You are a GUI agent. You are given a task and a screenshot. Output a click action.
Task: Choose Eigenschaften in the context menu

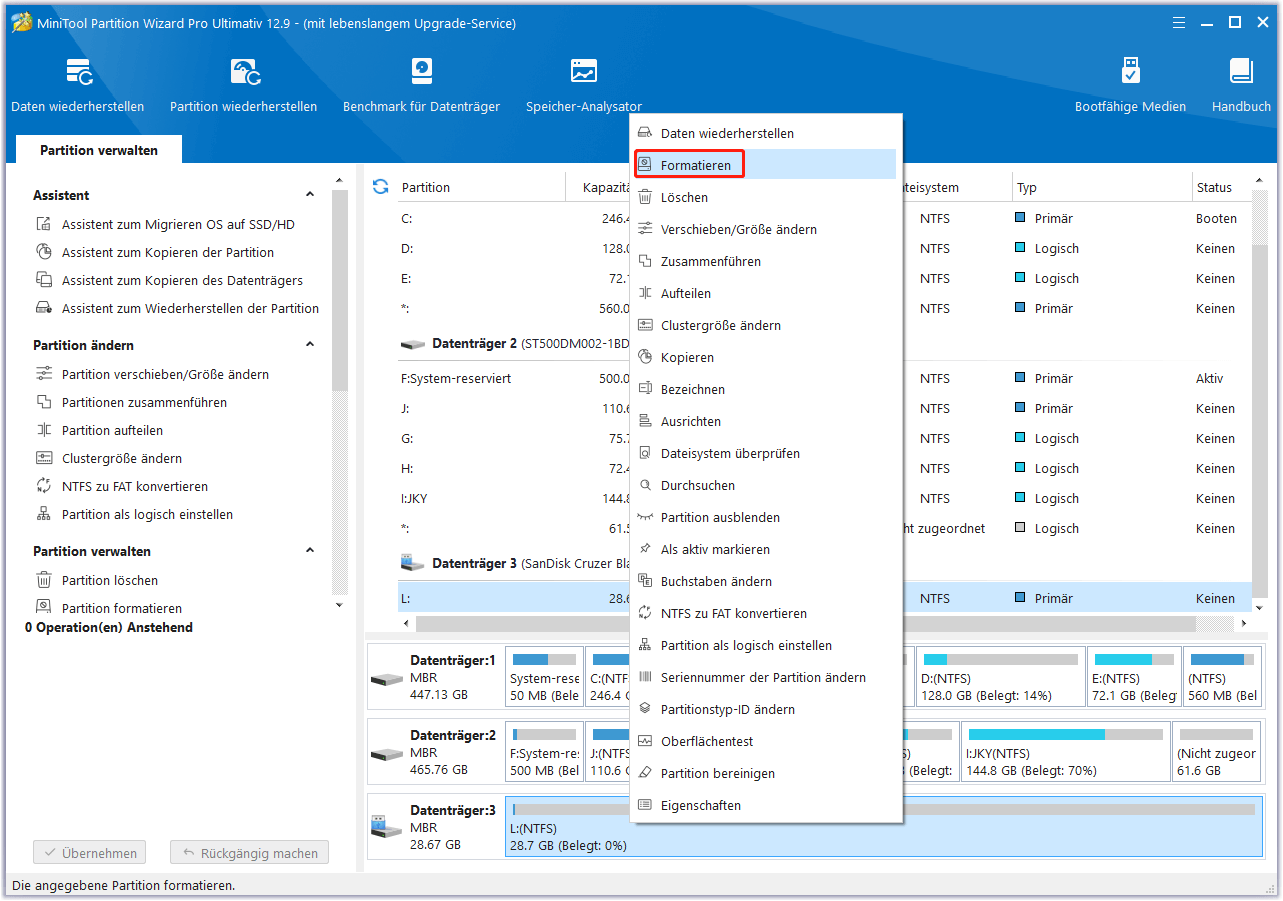(765, 805)
